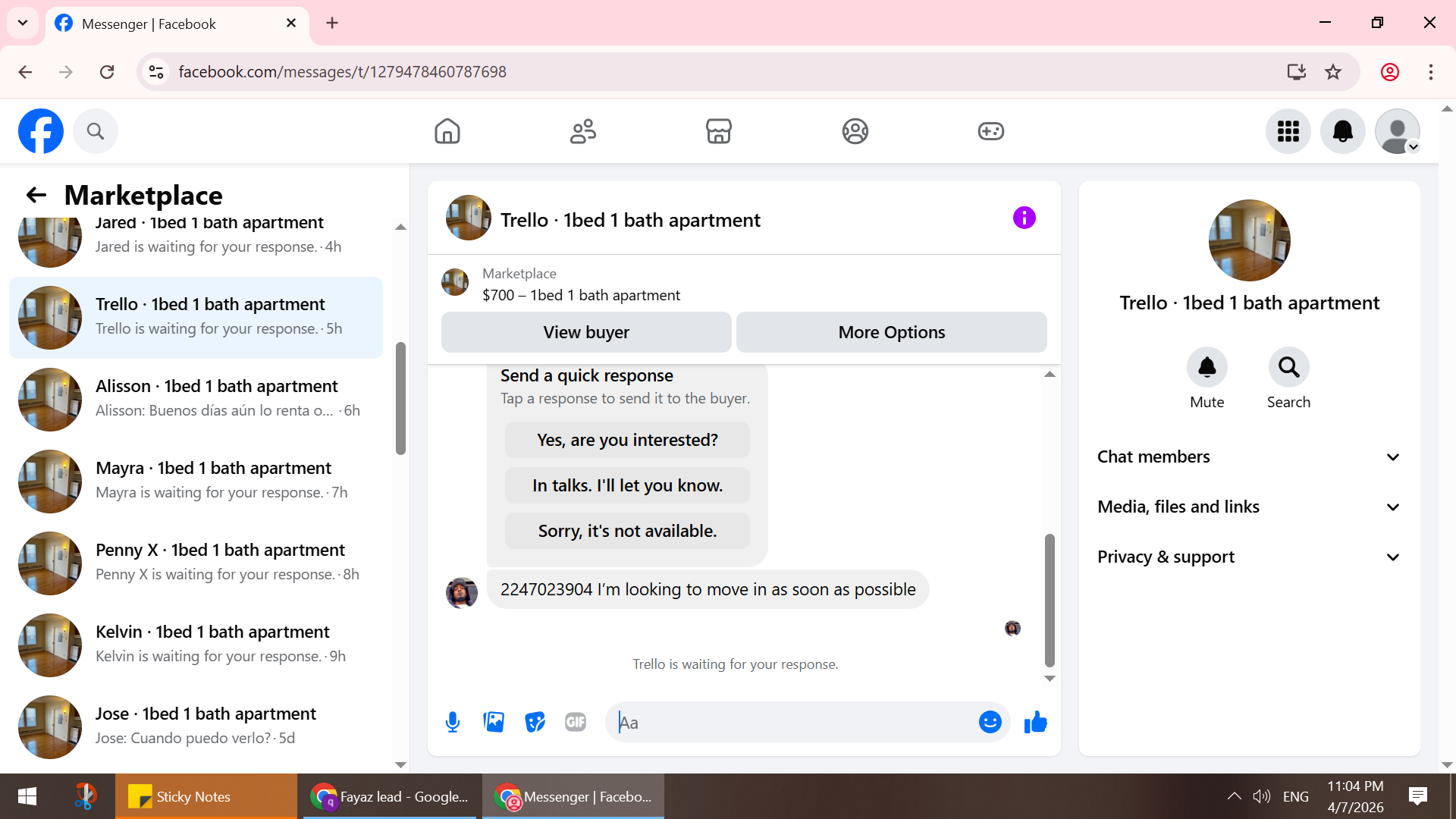Click the Facebook search magnifier icon
This screenshot has height=819, width=1456.
click(96, 131)
